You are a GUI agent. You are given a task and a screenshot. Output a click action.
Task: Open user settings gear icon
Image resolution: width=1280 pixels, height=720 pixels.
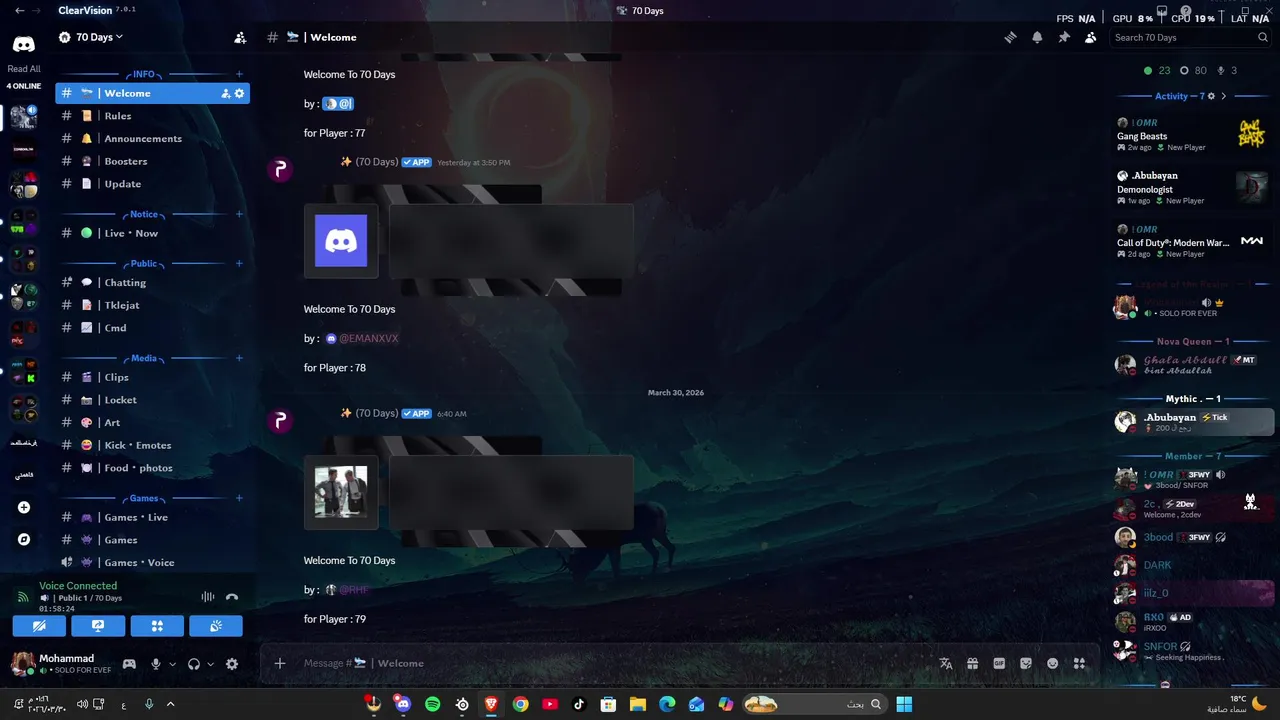click(x=232, y=664)
